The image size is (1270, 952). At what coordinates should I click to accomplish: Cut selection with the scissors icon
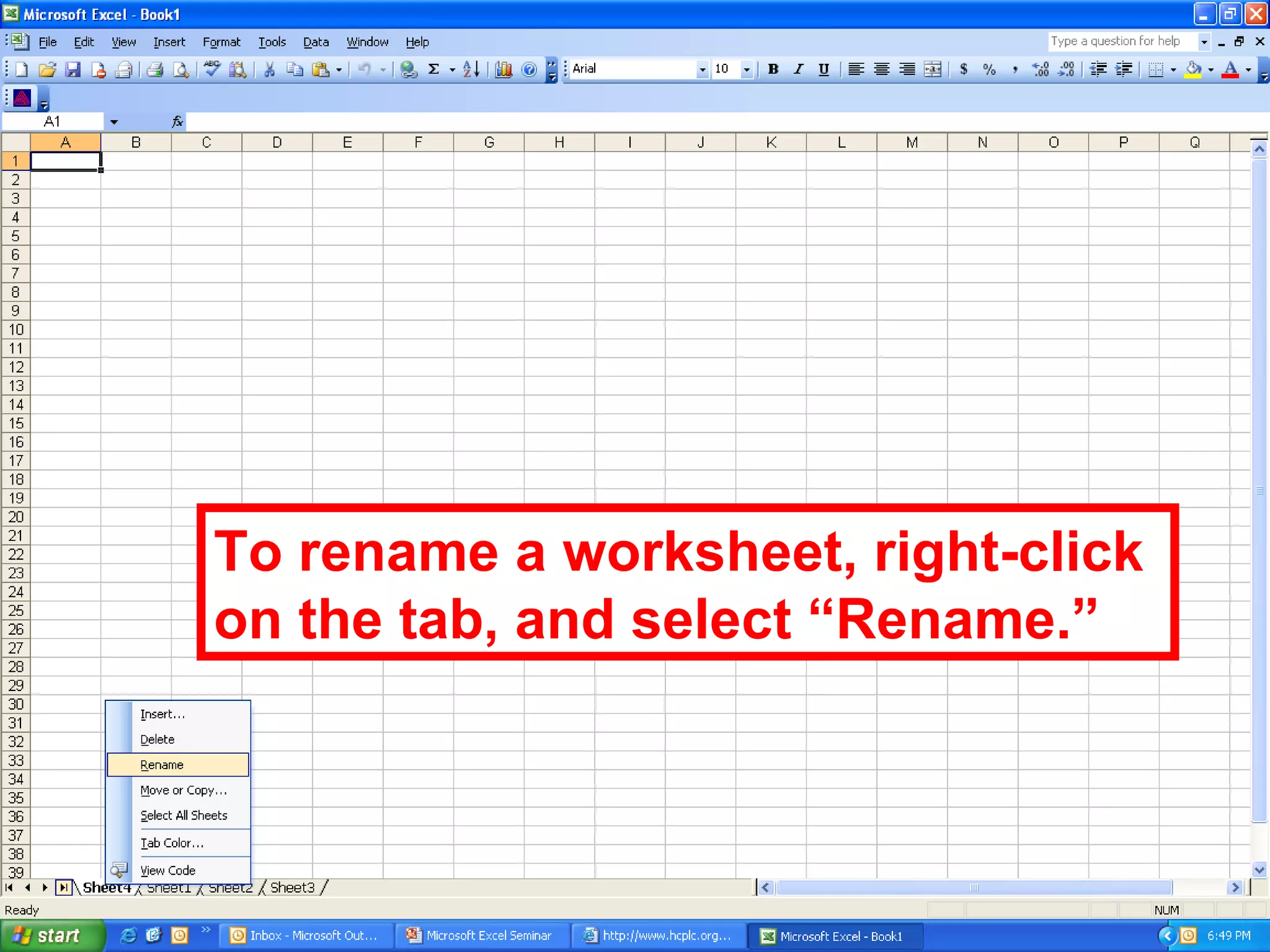tap(269, 69)
